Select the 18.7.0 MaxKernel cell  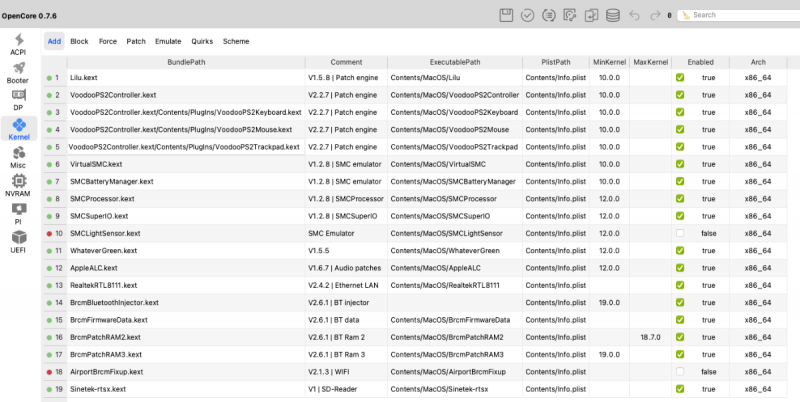(651, 337)
